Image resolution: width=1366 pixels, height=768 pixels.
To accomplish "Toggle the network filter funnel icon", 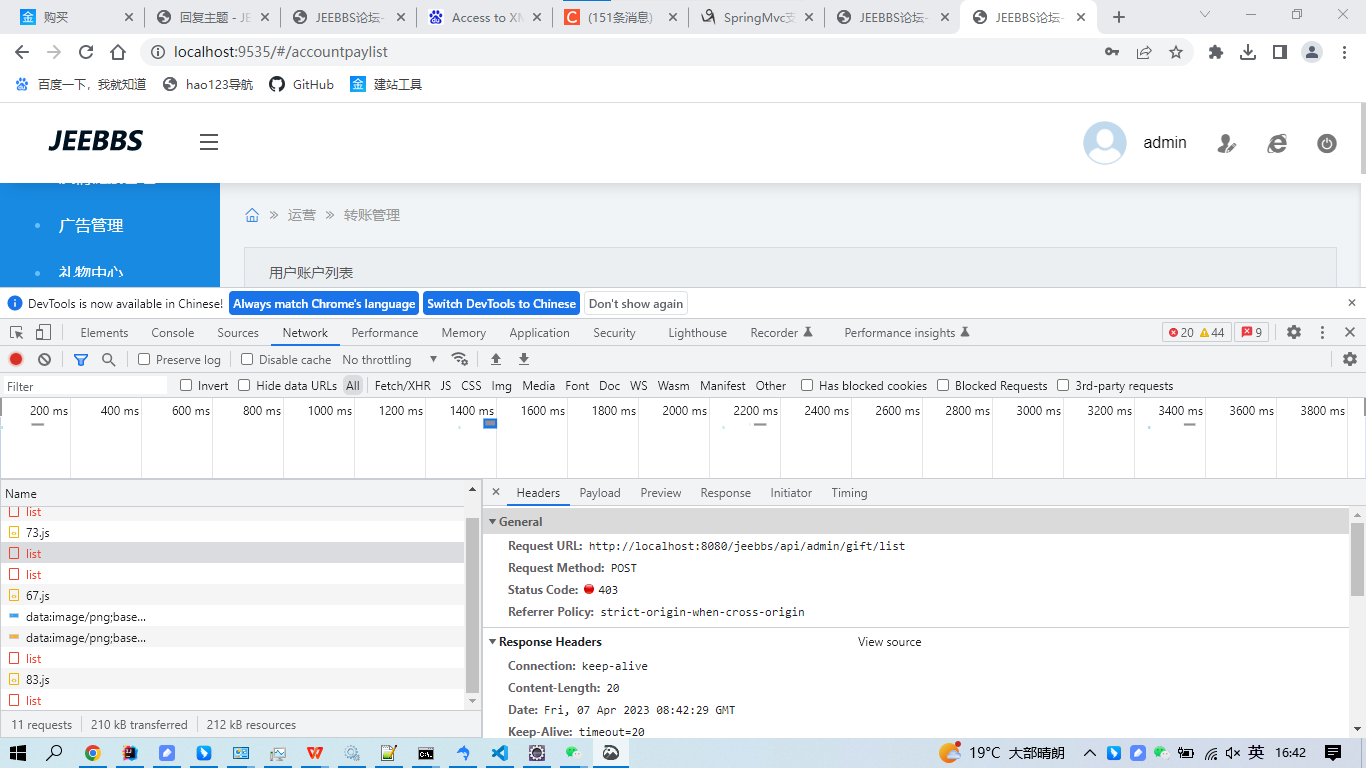I will [x=81, y=359].
